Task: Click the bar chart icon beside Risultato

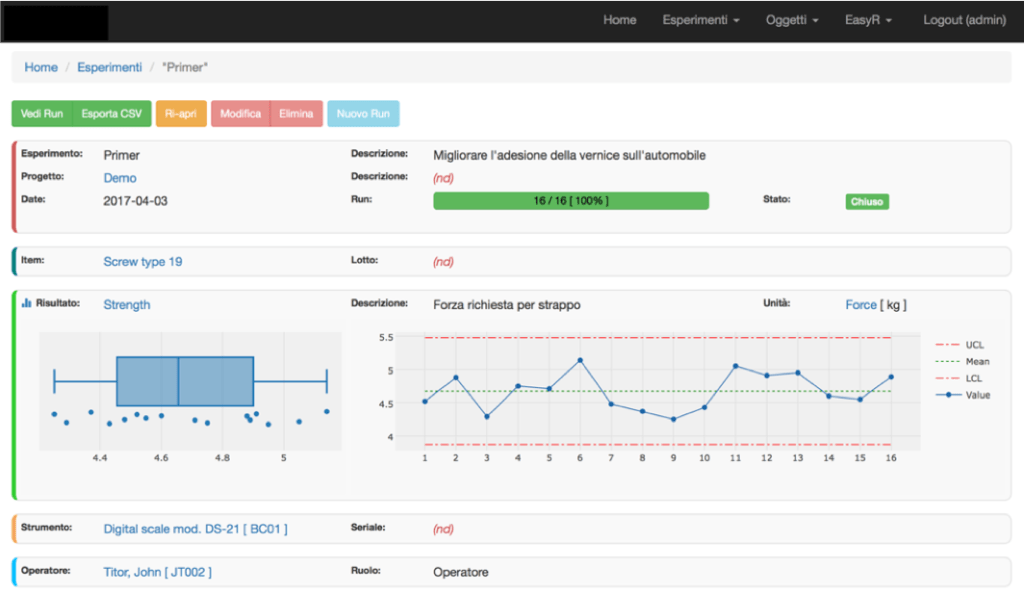Action: coord(27,303)
